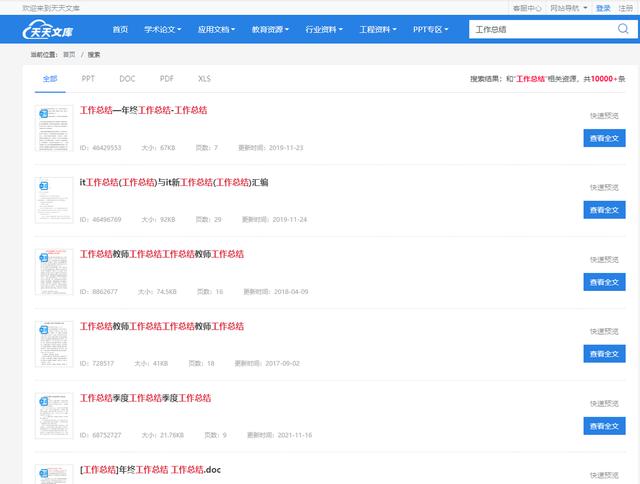This screenshot has width=640, height=484.
Task: Click doc-type badge on 工作总结.doc thumbnail
Action: coord(44,474)
